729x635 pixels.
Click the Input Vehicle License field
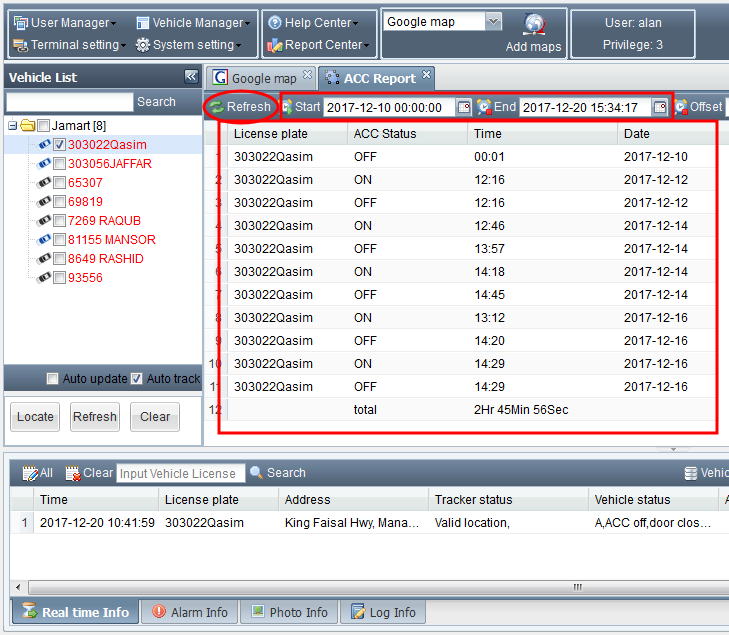click(x=180, y=473)
